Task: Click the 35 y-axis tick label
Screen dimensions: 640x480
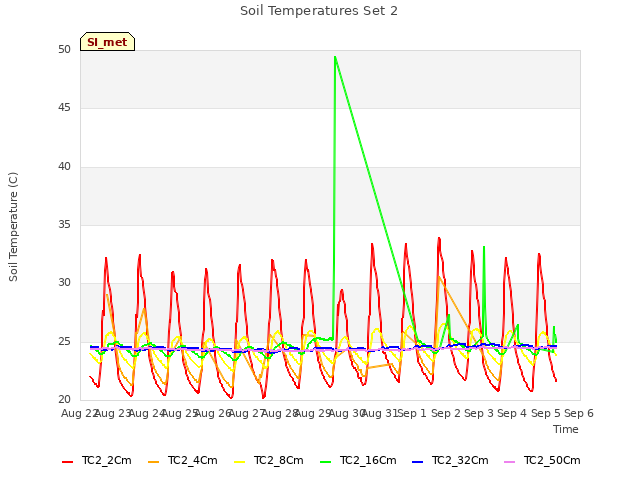Action: pyautogui.click(x=64, y=224)
